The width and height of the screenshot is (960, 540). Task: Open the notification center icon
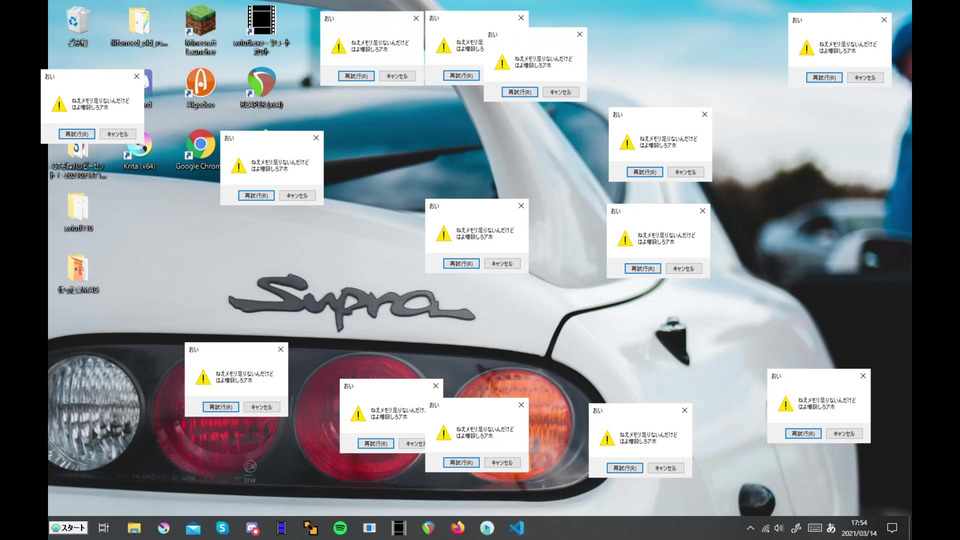coord(892,528)
